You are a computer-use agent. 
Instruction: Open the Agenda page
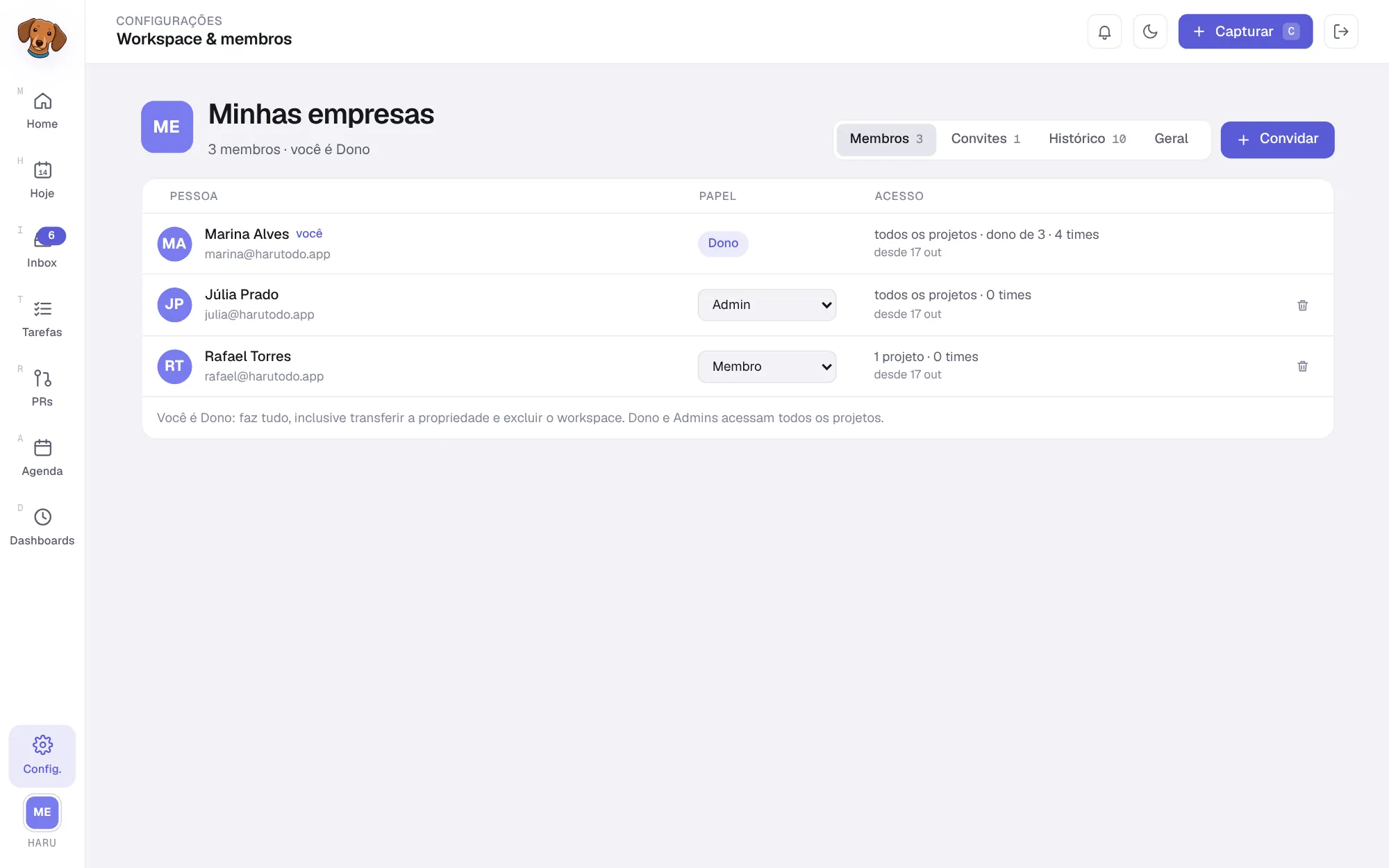pyautogui.click(x=42, y=458)
